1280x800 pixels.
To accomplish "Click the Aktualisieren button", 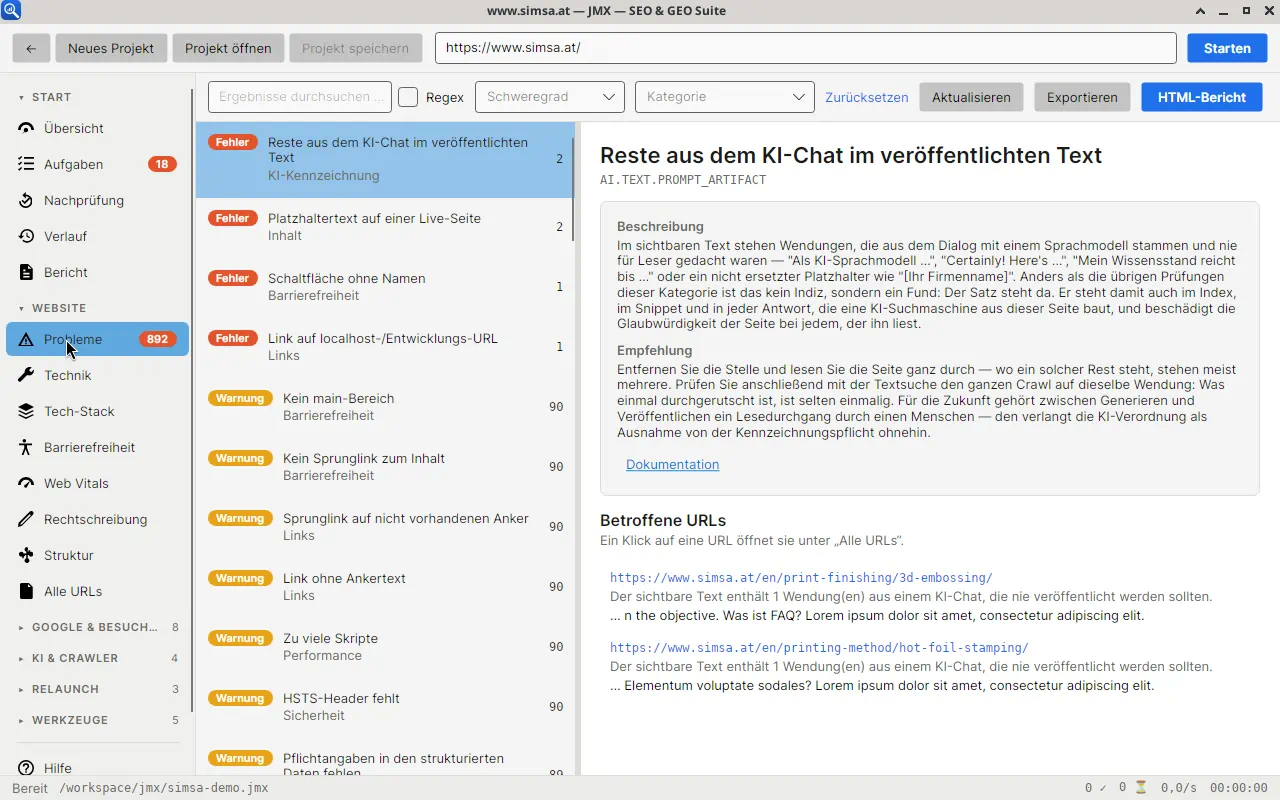I will pyautogui.click(x=971, y=97).
